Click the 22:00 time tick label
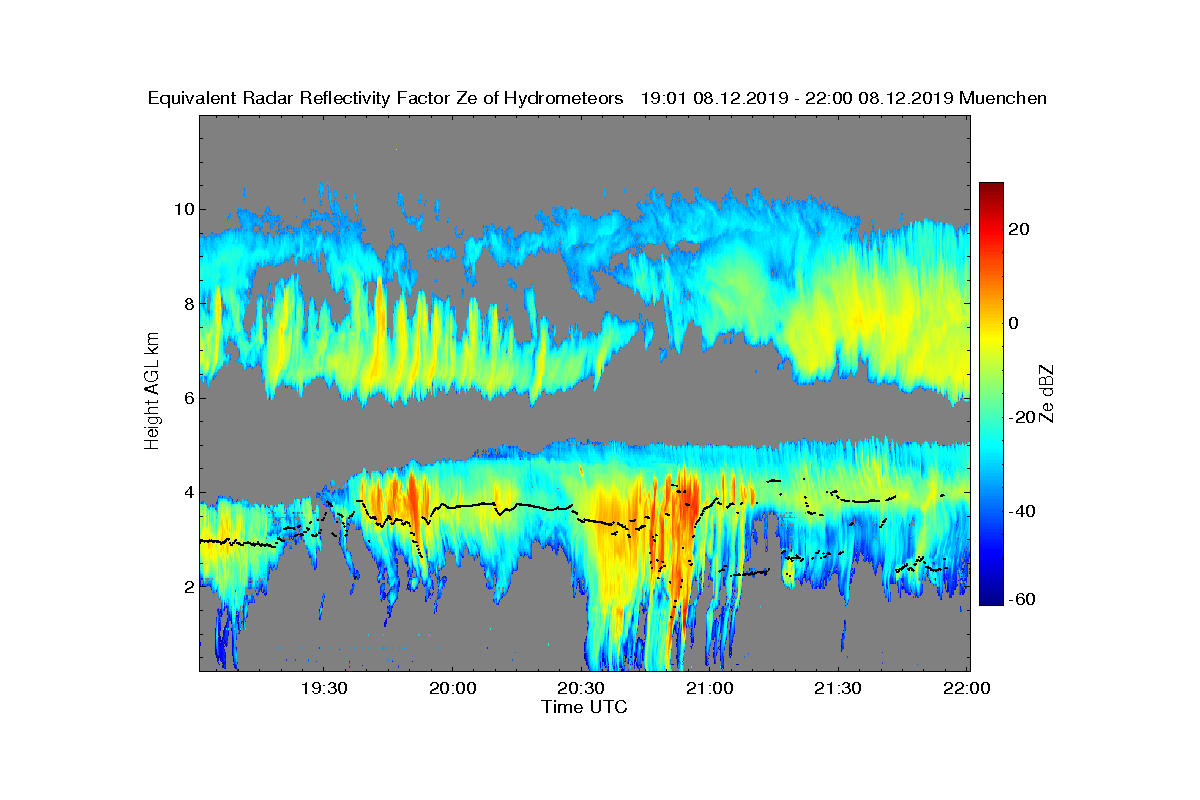 pyautogui.click(x=967, y=689)
